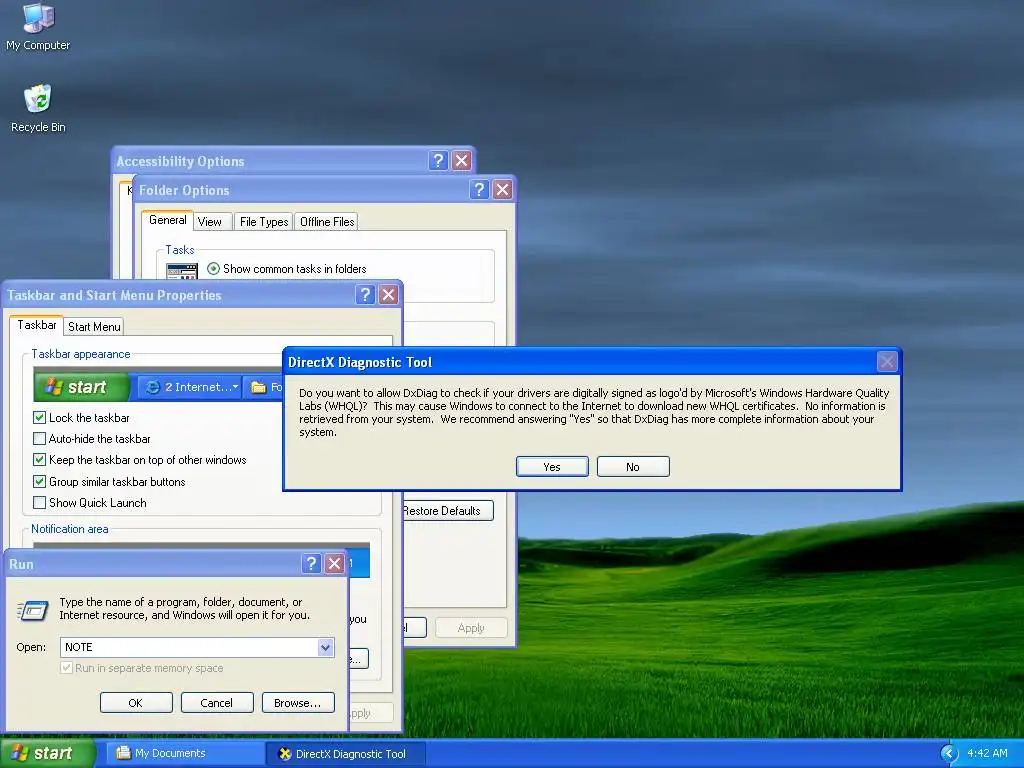Click the 2 Internet... preview taskbar group
The image size is (1024, 768).
pyautogui.click(x=191, y=387)
